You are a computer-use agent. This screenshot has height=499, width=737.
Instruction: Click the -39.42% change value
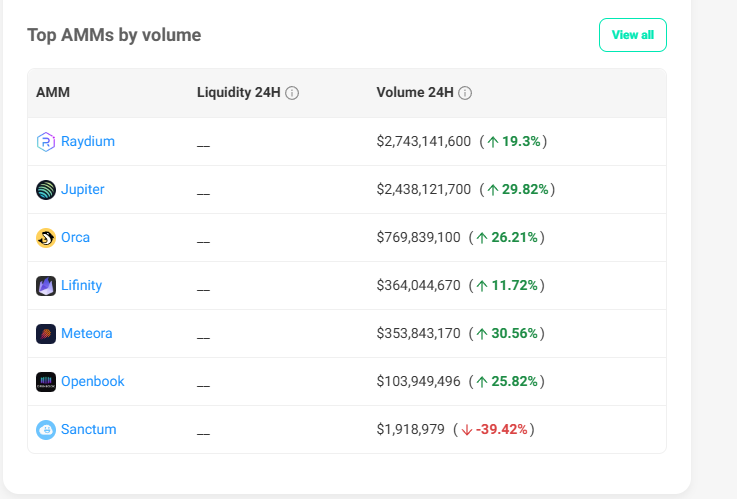pos(502,429)
